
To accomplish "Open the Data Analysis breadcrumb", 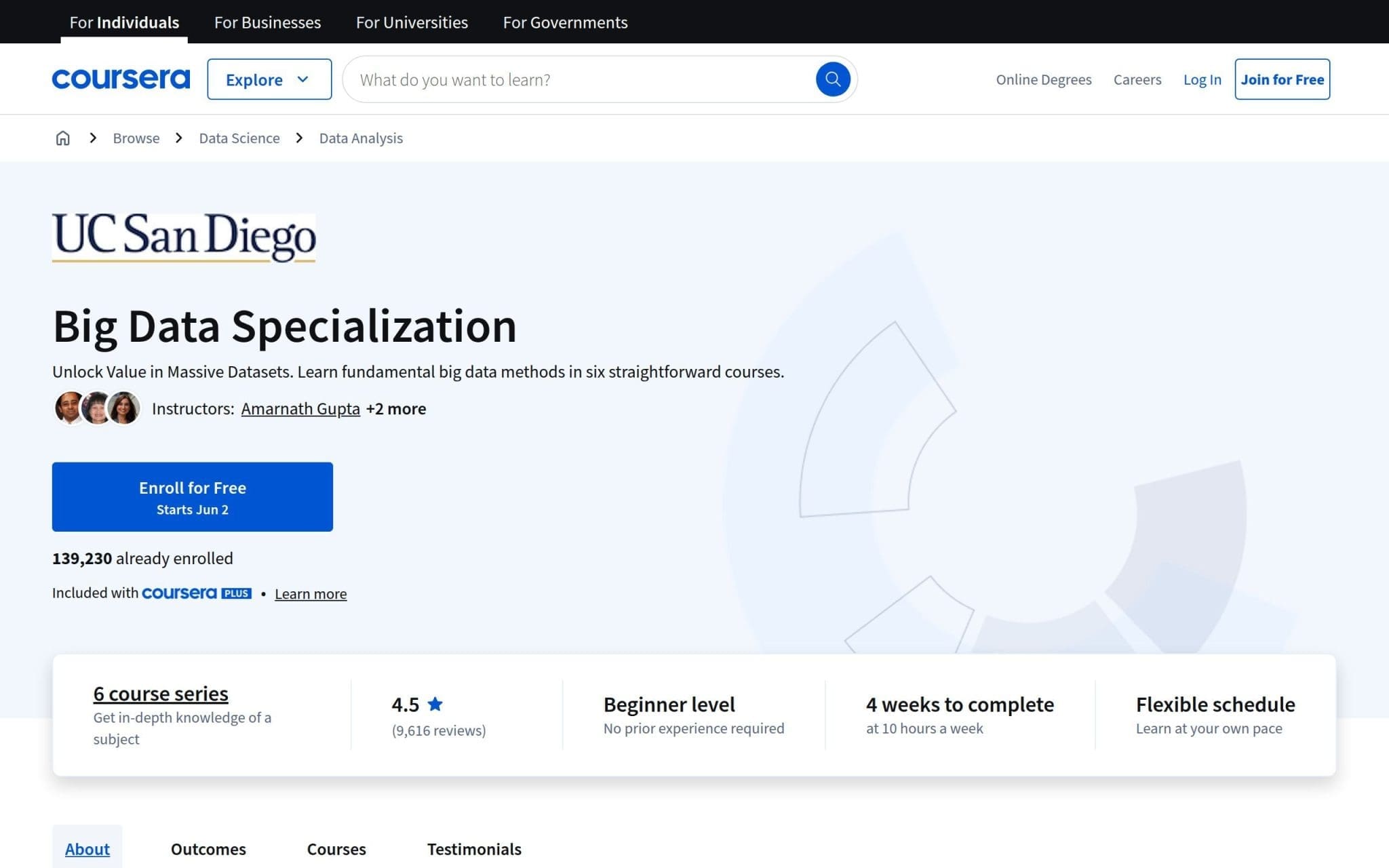I will pos(361,138).
